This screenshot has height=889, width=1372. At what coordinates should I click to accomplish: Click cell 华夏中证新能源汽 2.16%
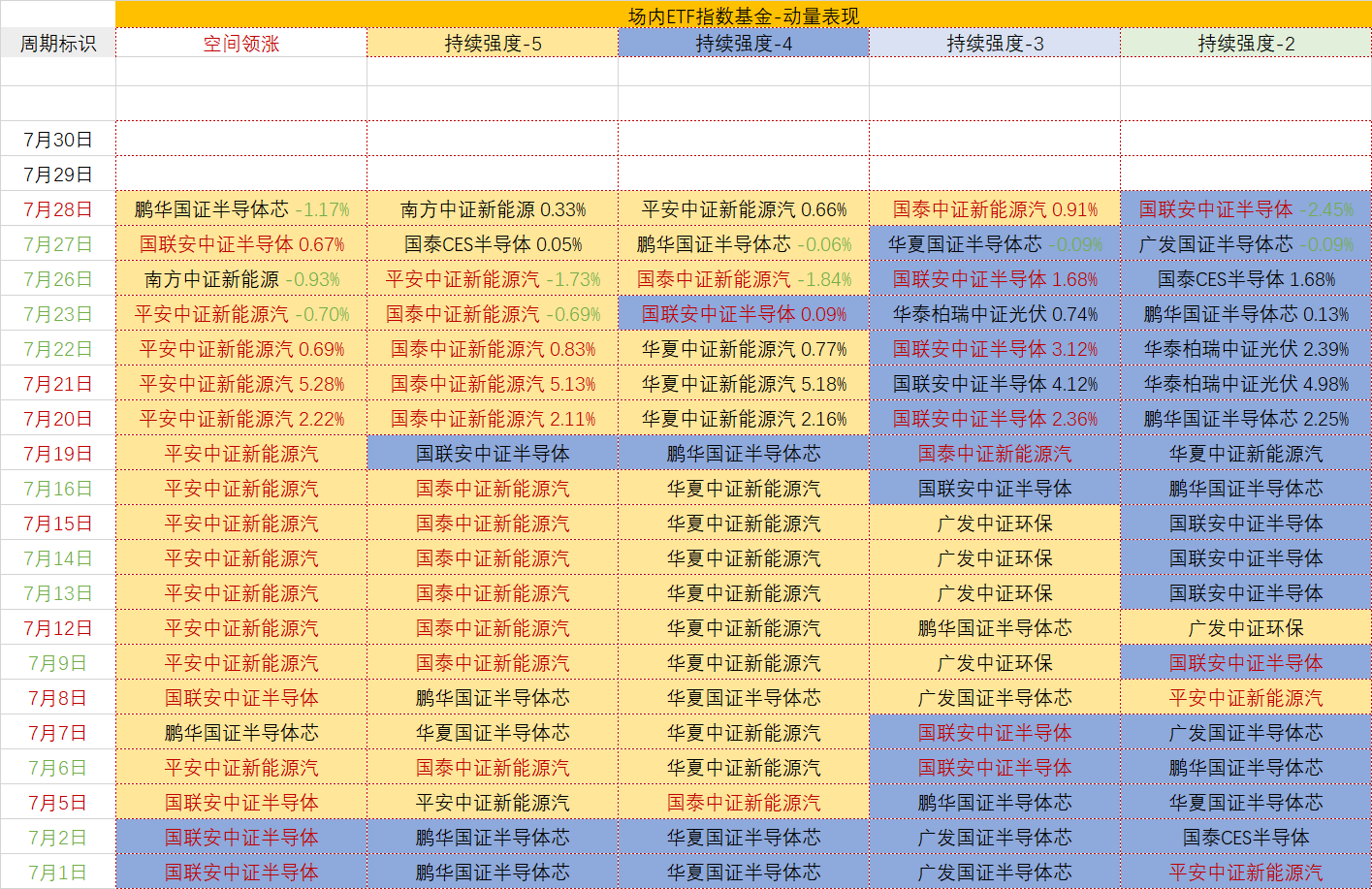tap(744, 419)
